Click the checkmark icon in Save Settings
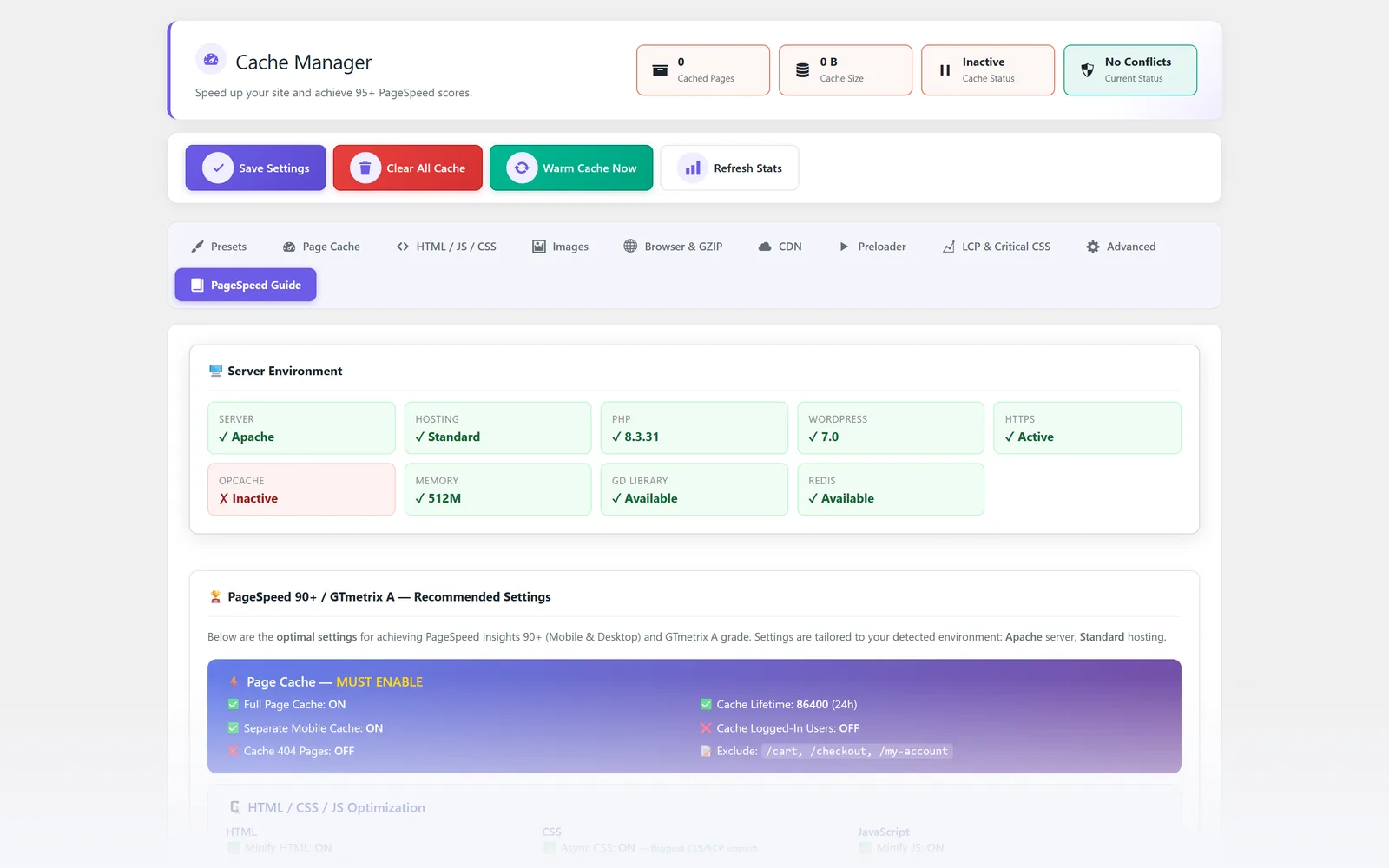Viewport: 1389px width, 868px height. (218, 168)
